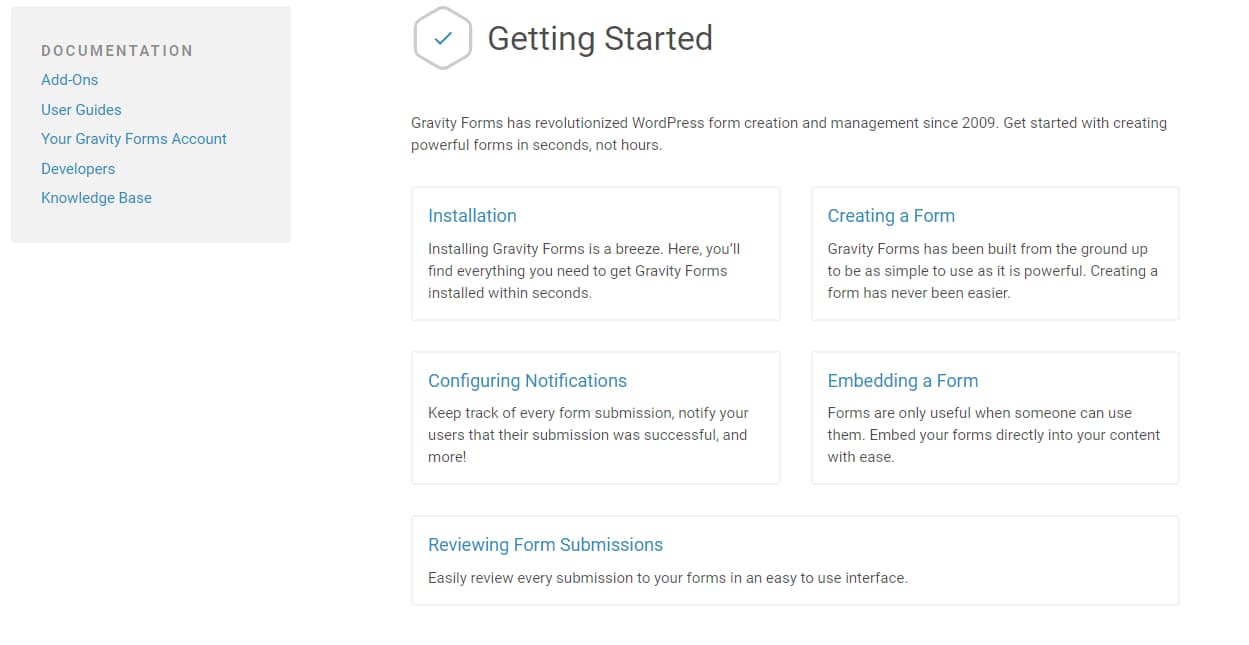Open the User Guides link
Viewport: 1249px width, 645px height.
pyautogui.click(x=81, y=110)
